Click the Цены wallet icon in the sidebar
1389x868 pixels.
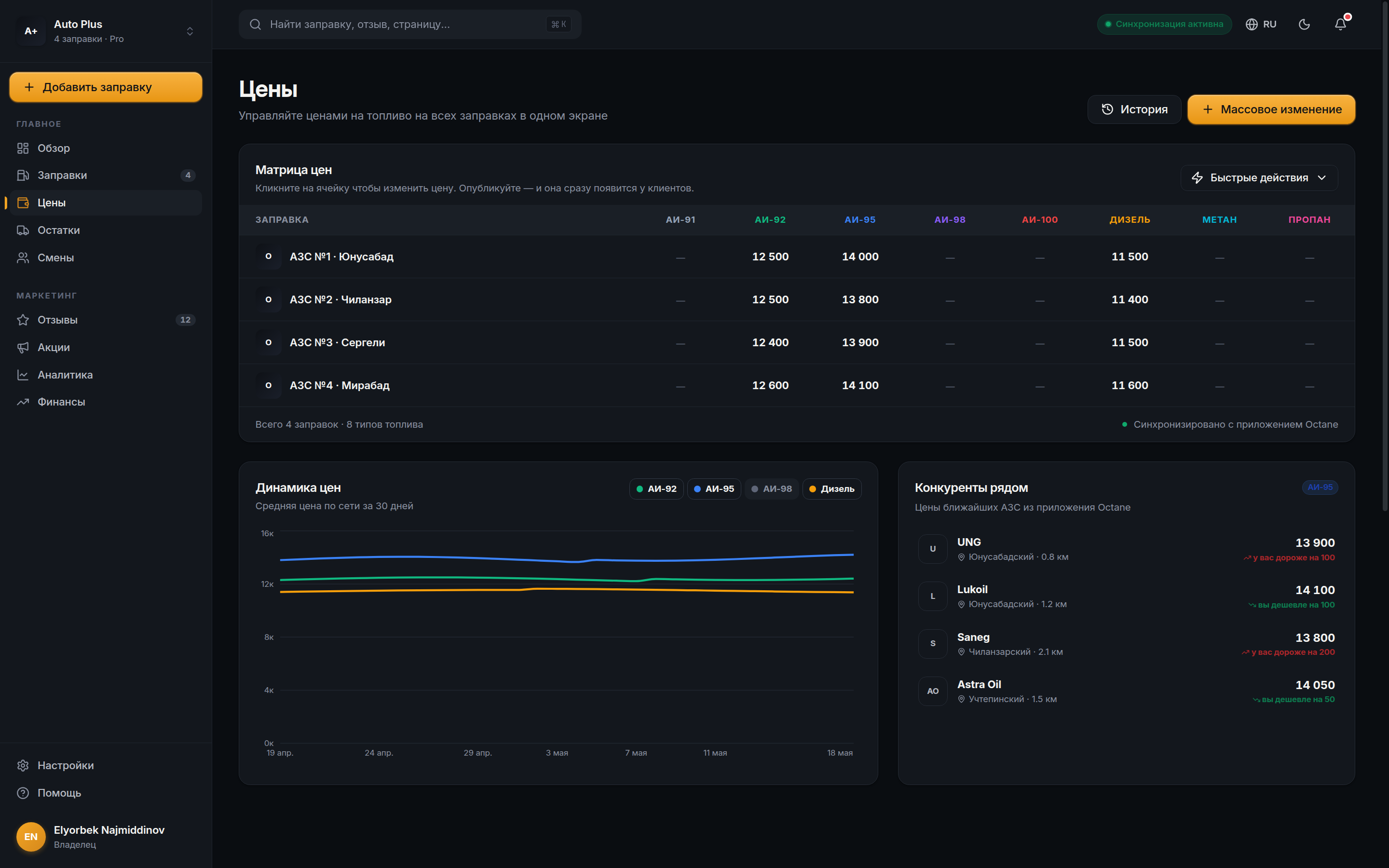[23, 203]
